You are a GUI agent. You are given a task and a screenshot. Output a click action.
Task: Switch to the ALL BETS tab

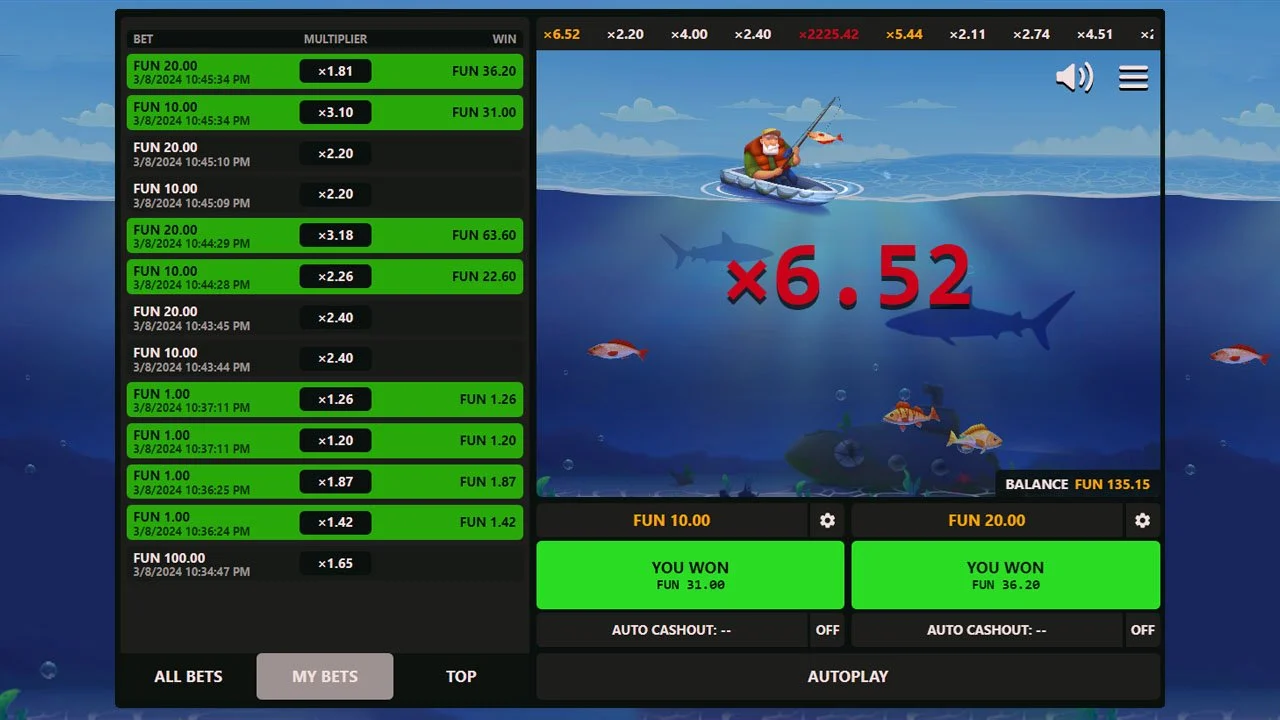click(x=188, y=676)
